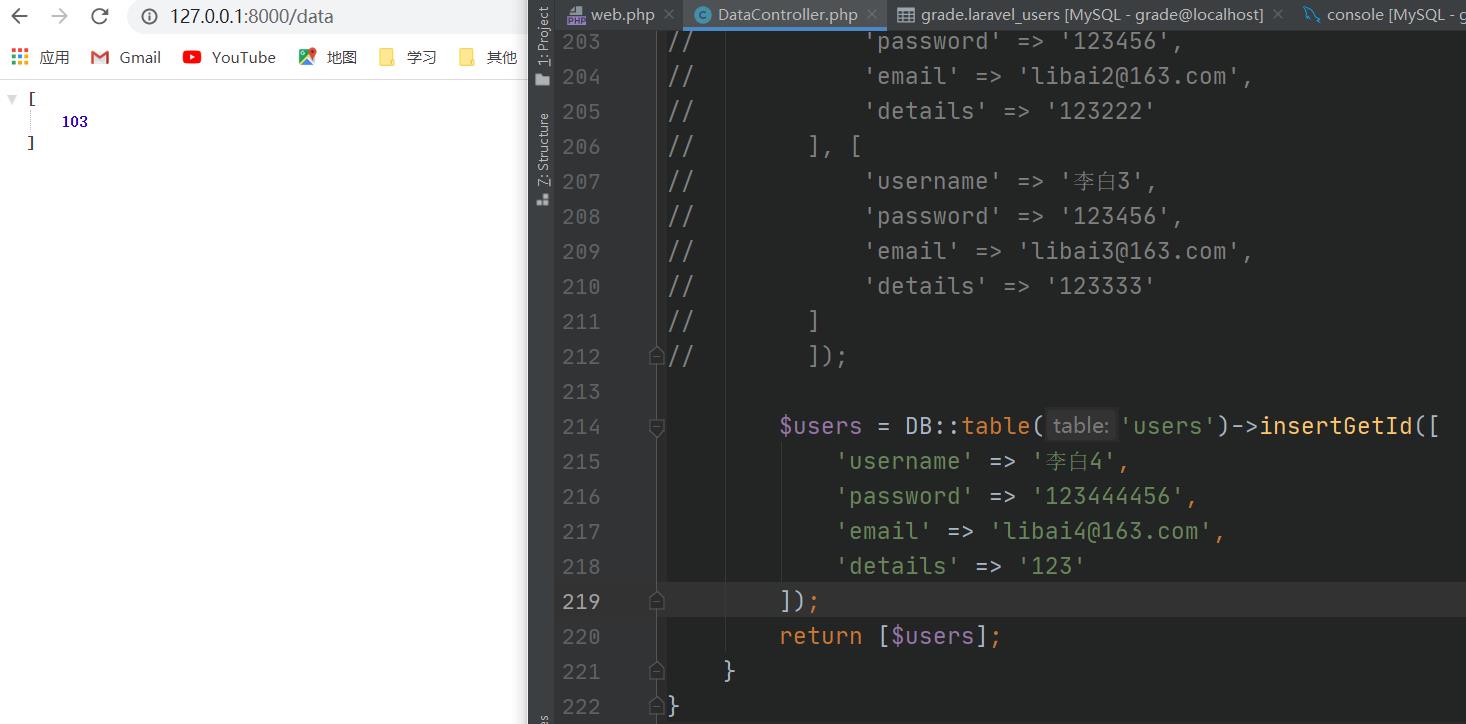Select the 103 value in JSON output
The image size is (1466, 724).
75,121
